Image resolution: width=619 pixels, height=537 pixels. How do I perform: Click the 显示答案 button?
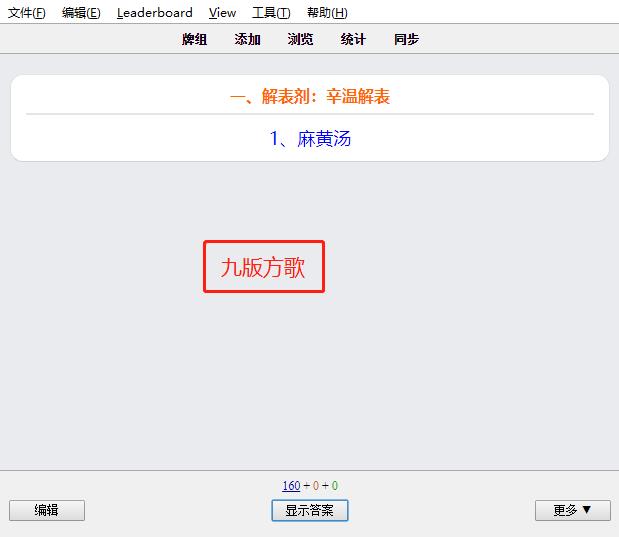[x=310, y=511]
